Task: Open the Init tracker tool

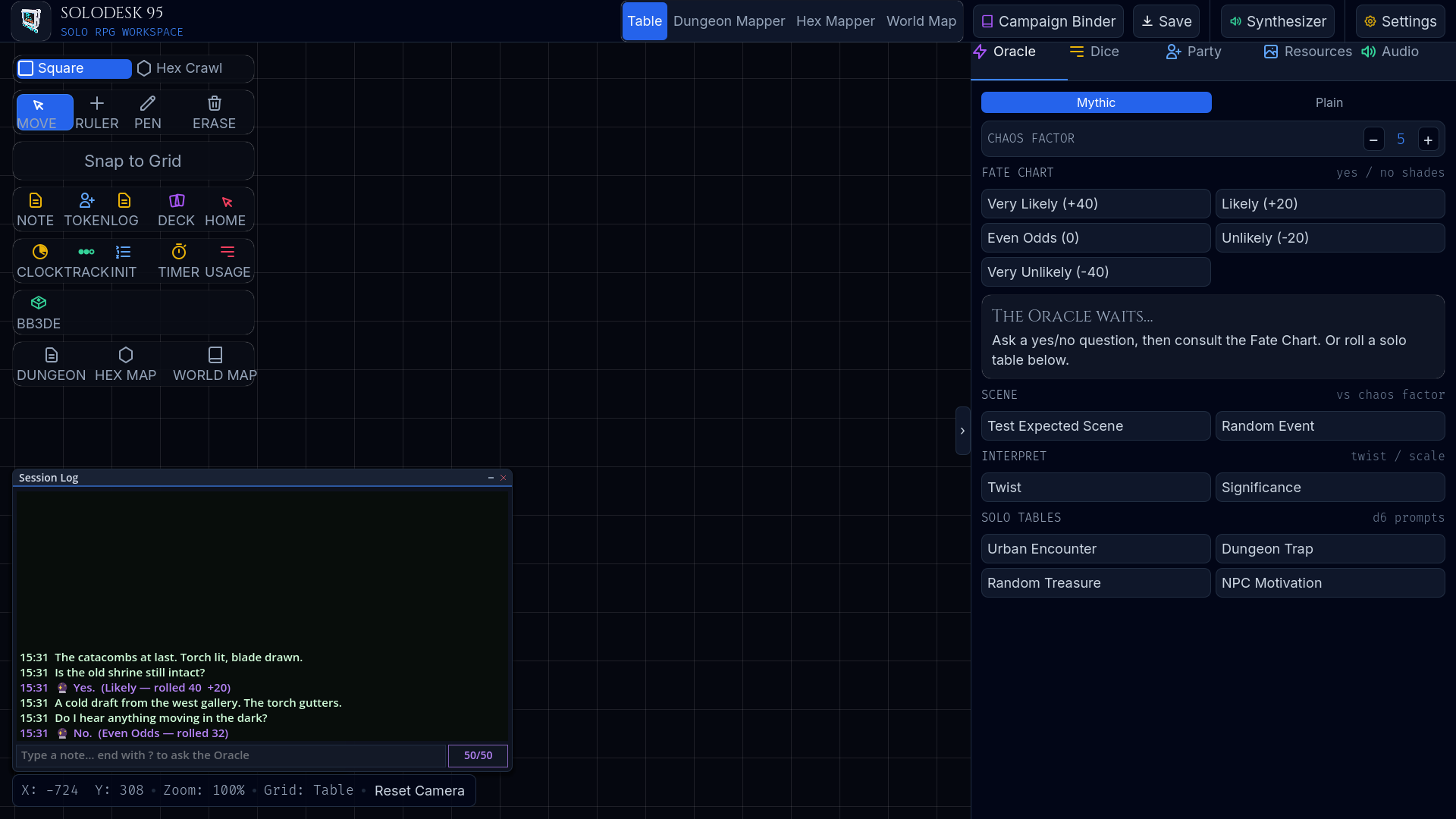Action: pyautogui.click(x=124, y=261)
